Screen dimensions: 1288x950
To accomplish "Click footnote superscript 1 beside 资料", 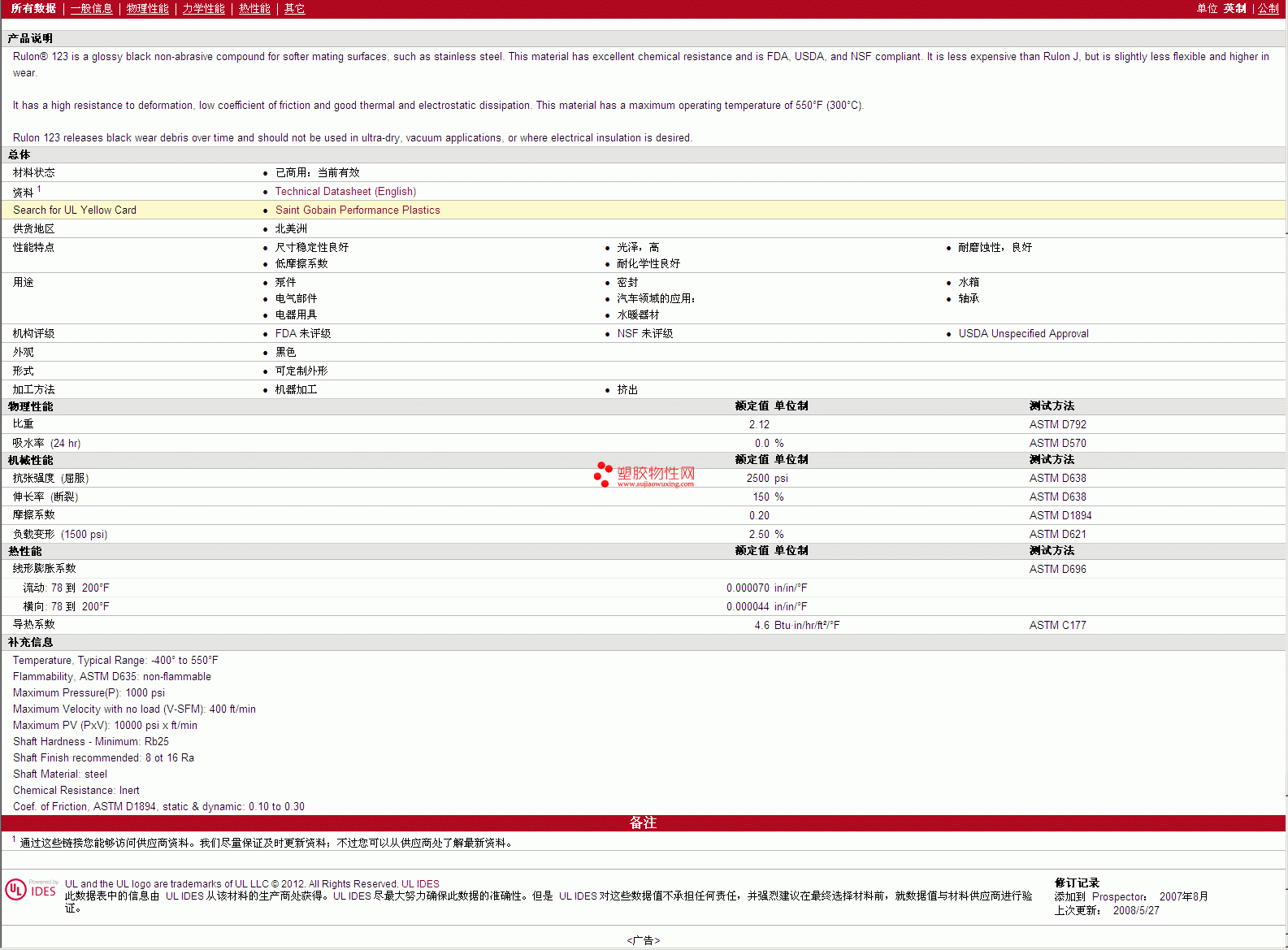I will (39, 189).
